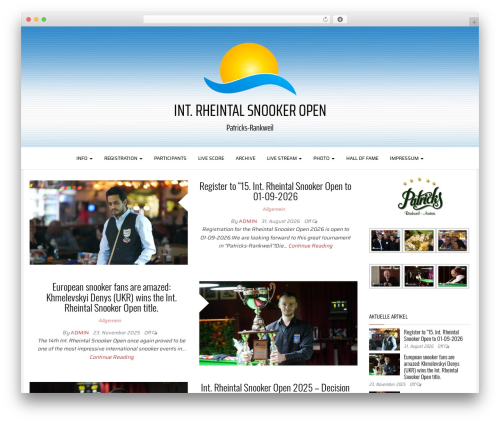Open sidebar European snooker fans are amazed link
This screenshot has width=500, height=423.
[432, 367]
